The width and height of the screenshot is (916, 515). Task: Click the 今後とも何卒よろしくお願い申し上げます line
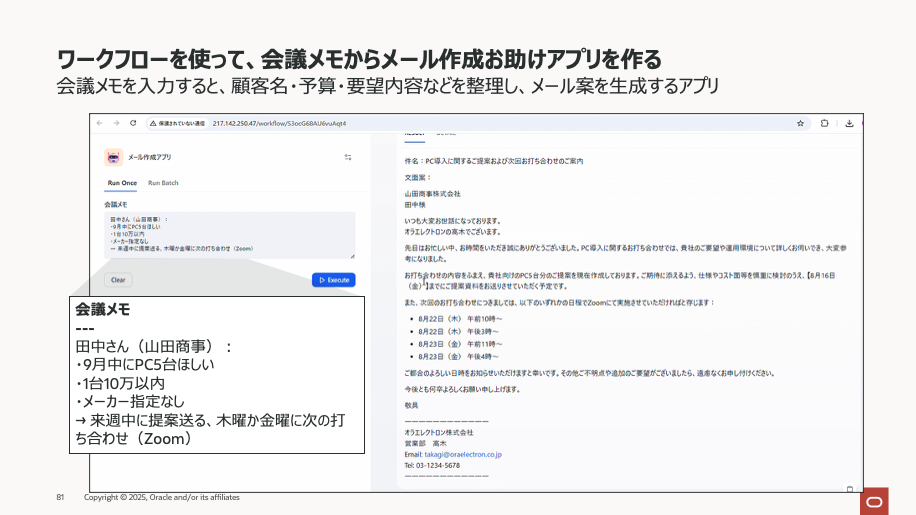[462, 389]
